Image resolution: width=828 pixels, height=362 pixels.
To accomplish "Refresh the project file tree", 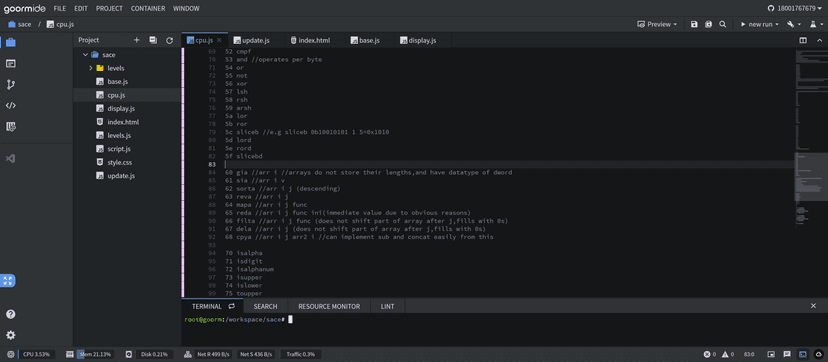I will click(170, 40).
